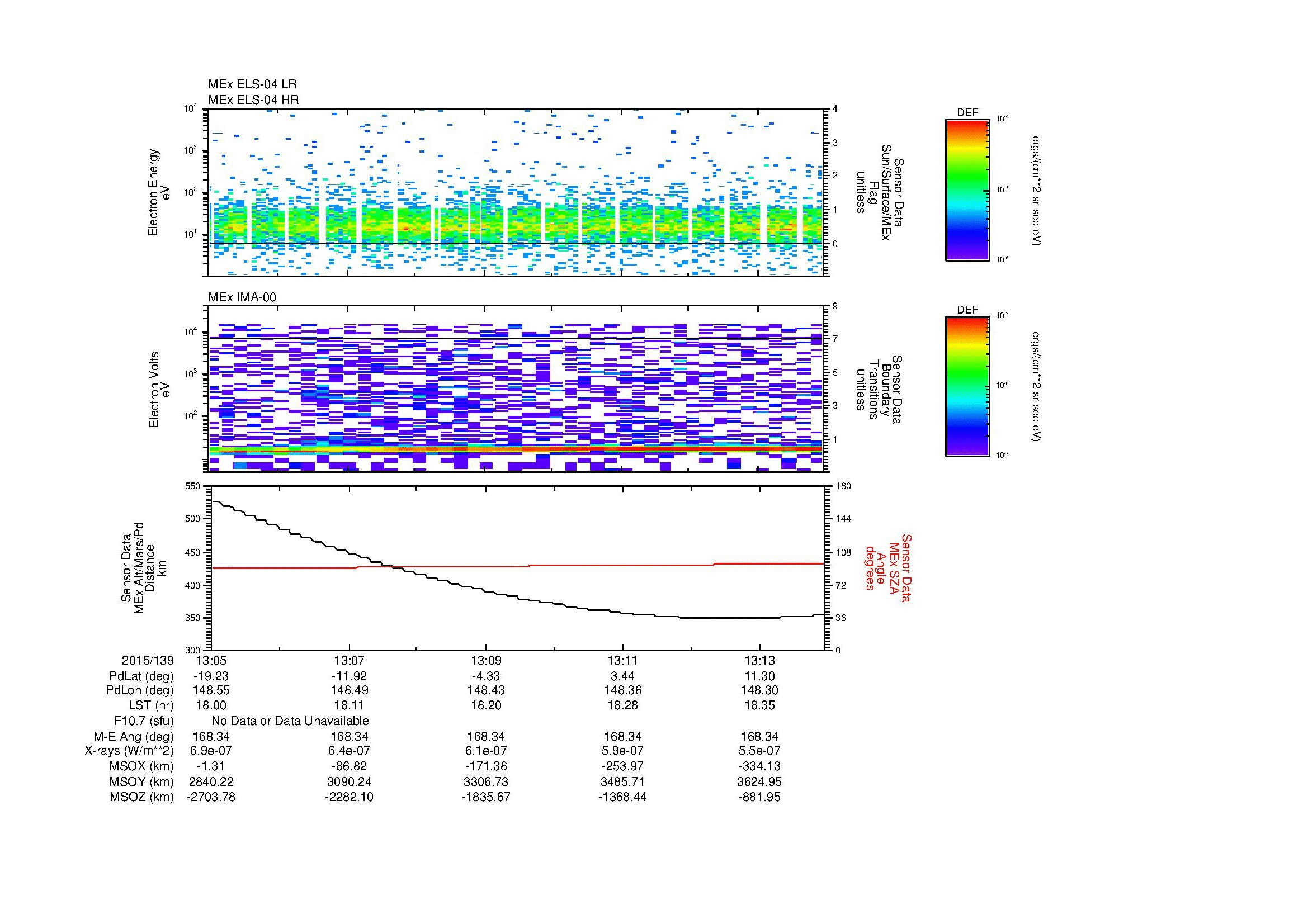Click the MSOY value 2840.22

coord(211,781)
